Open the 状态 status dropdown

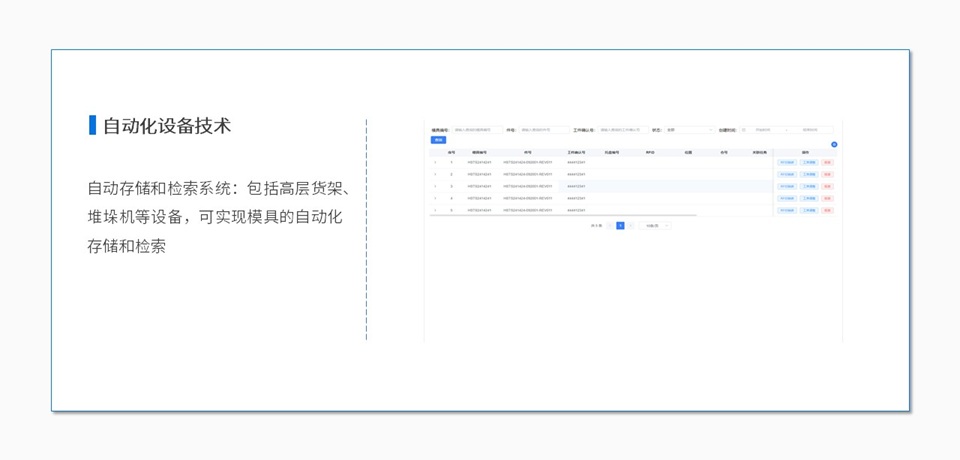(x=689, y=130)
